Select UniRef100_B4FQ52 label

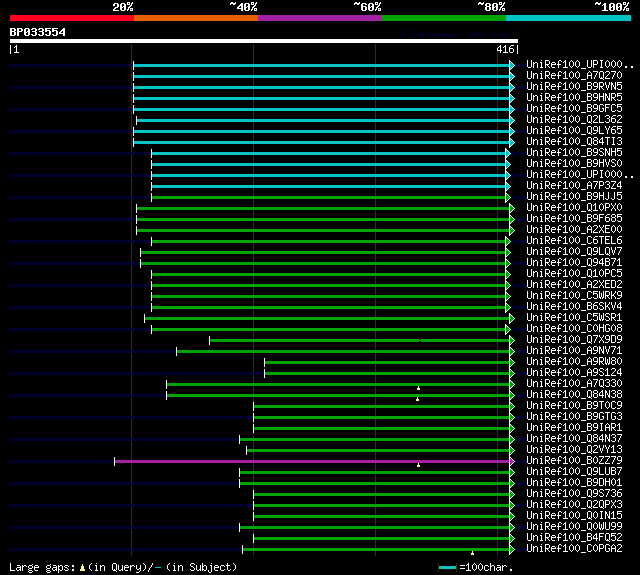click(574, 538)
